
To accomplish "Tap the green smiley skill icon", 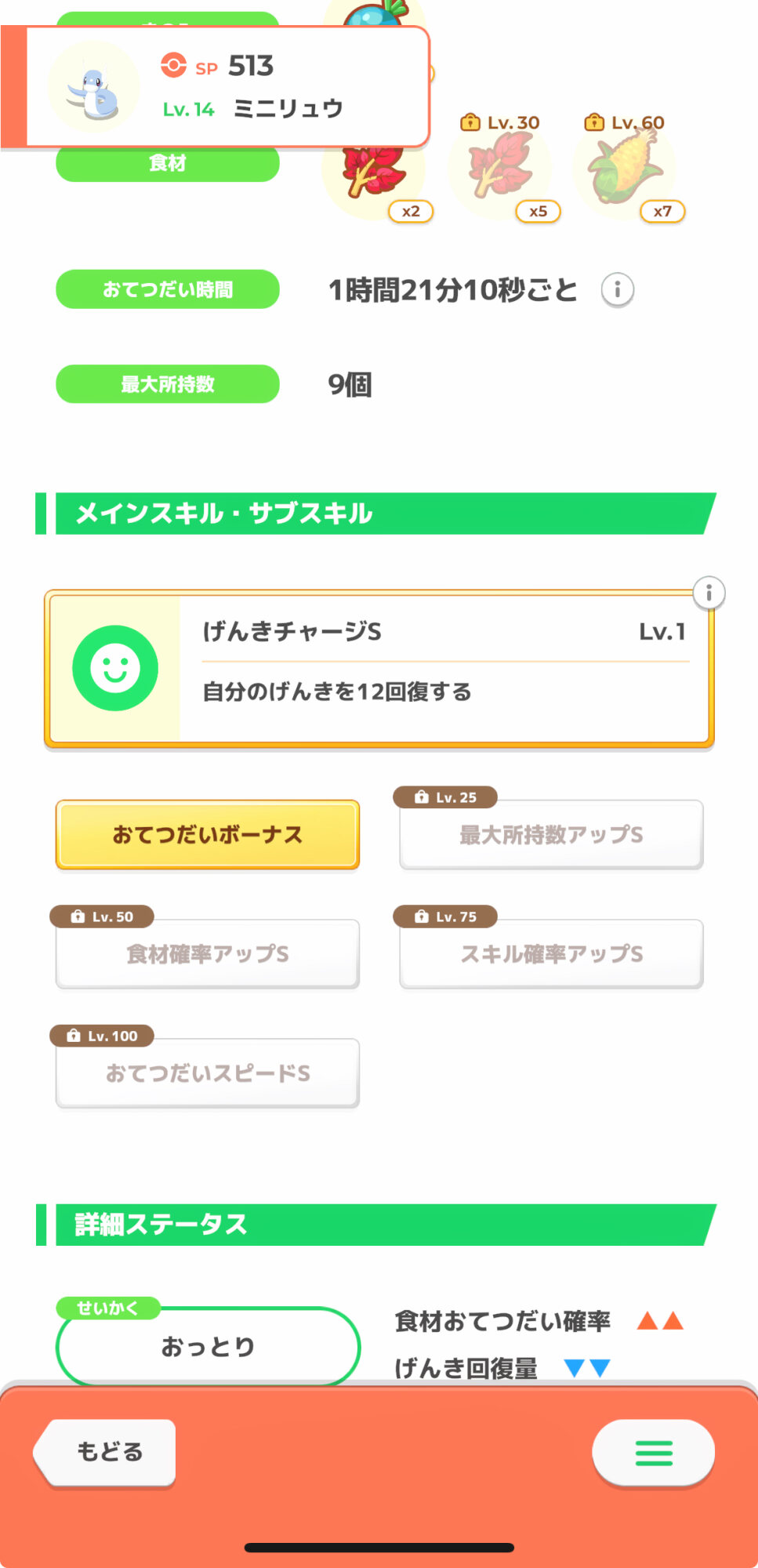I will click(x=115, y=668).
